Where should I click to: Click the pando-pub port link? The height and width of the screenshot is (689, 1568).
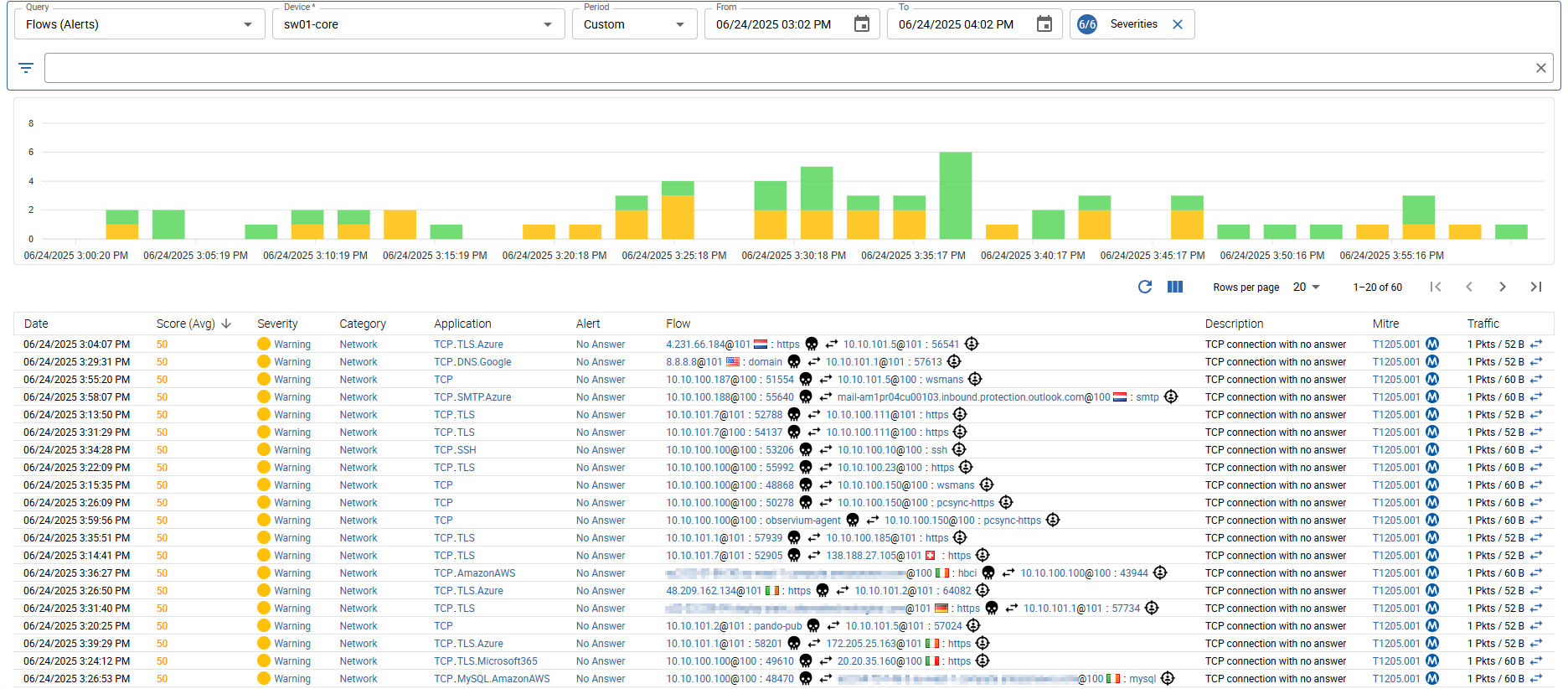pyautogui.click(x=778, y=626)
